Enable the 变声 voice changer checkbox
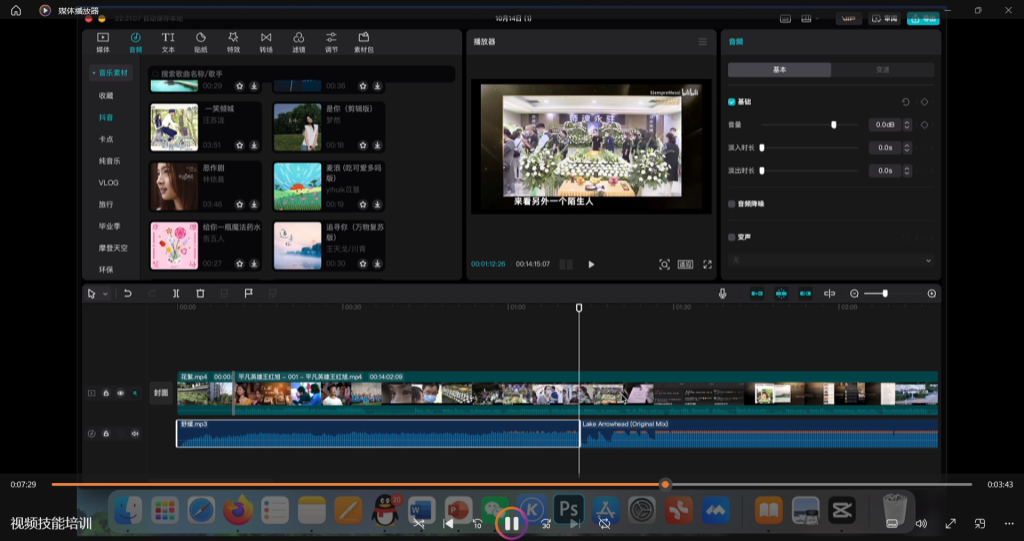Screen dimensions: 1024x541 (732, 237)
